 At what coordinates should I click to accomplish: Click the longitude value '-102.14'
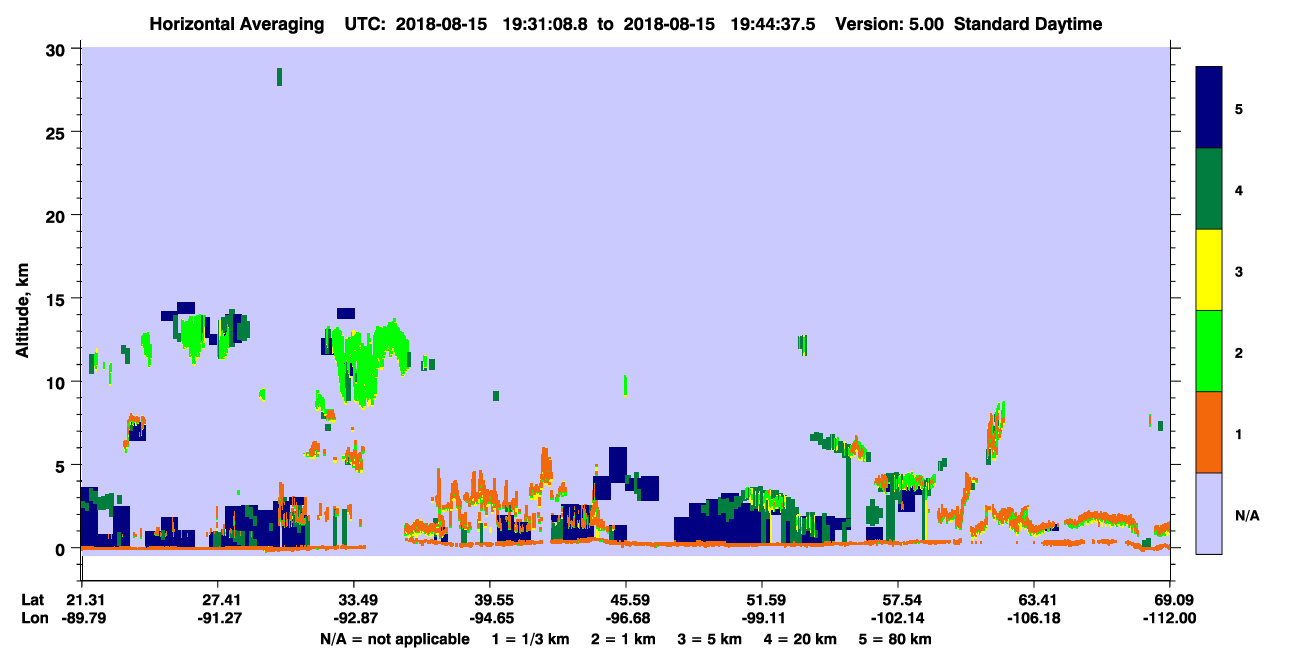pyautogui.click(x=898, y=618)
